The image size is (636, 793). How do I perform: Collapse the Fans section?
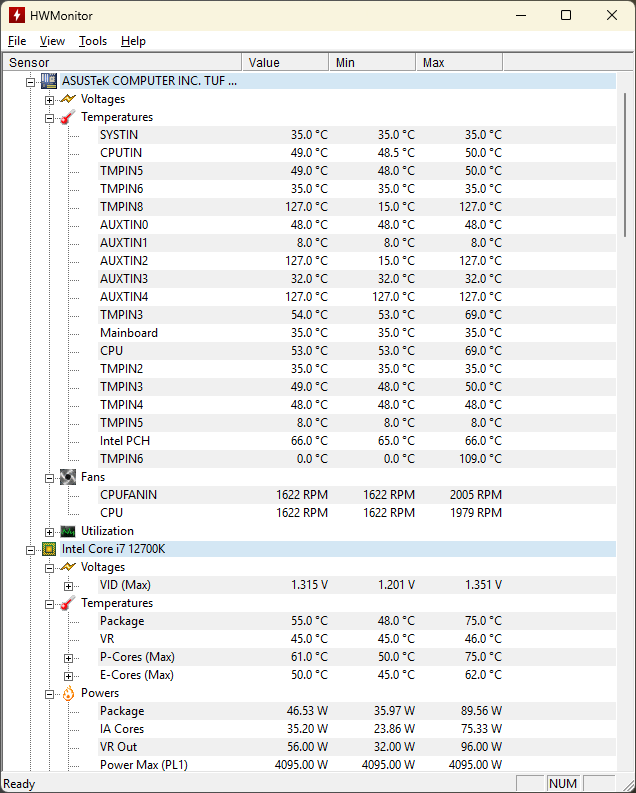click(49, 478)
